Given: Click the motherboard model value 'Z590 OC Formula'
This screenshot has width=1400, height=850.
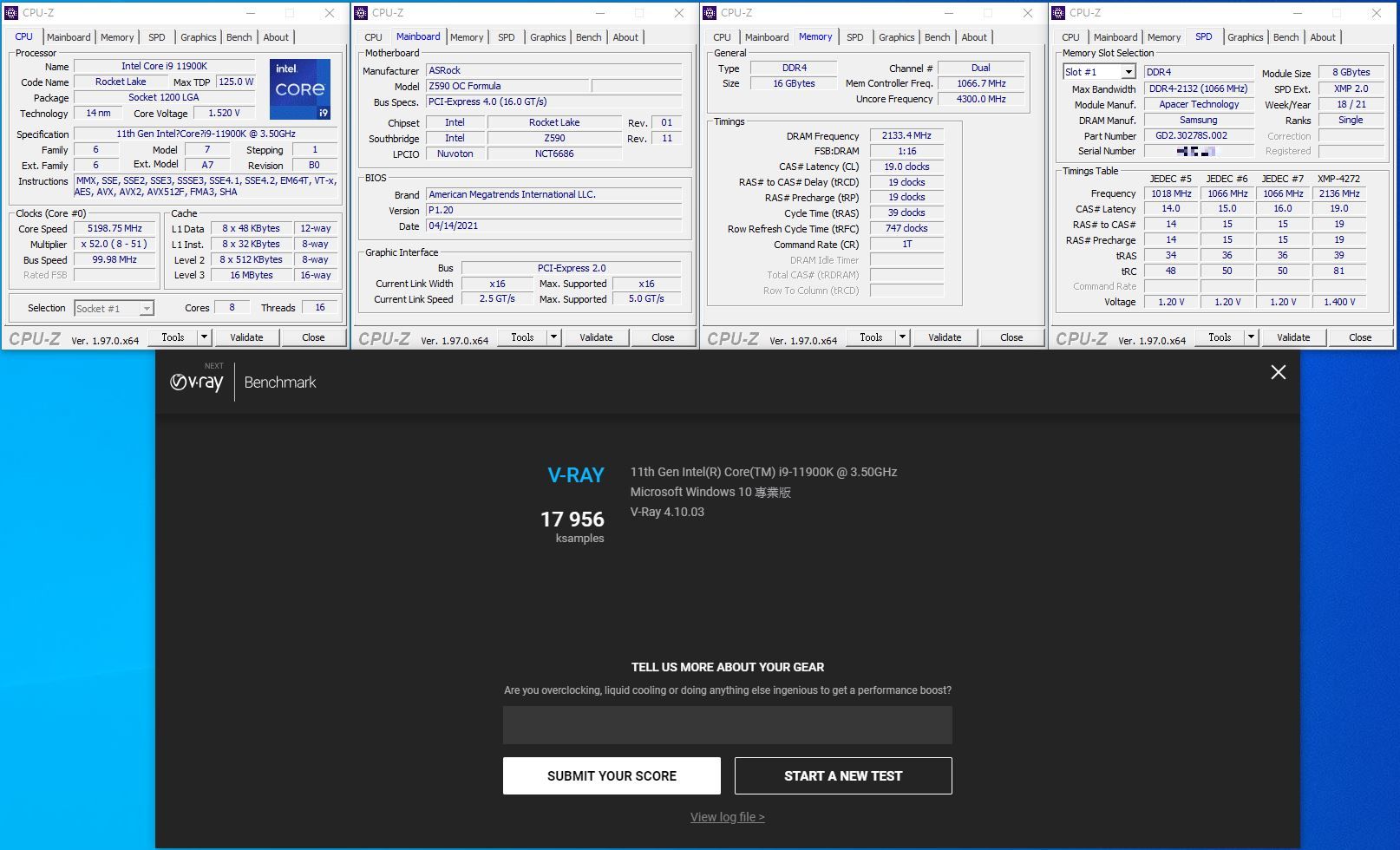Looking at the screenshot, I should tap(507, 86).
